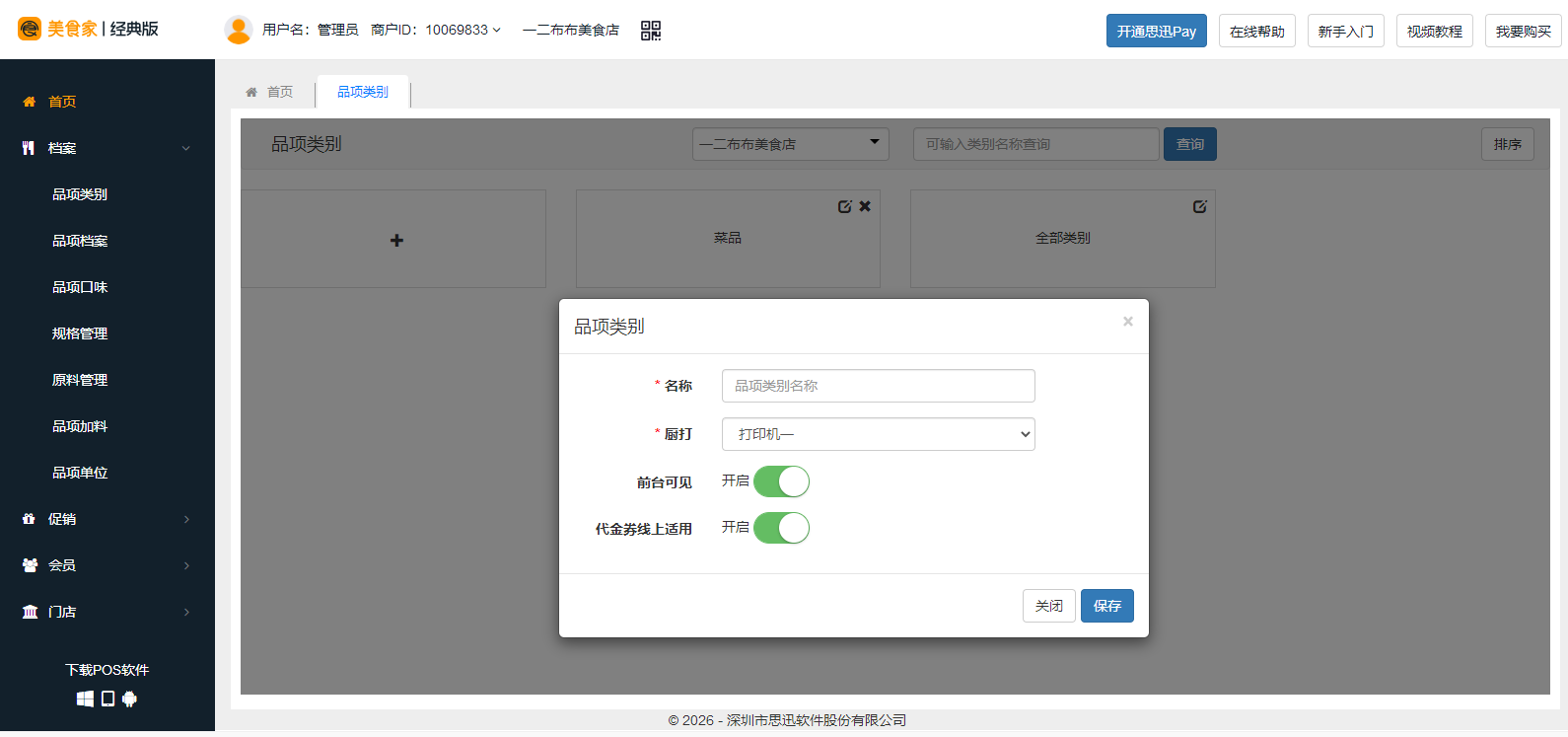Expand the 促销 sidebar section chevron
This screenshot has width=1568, height=737.
(x=186, y=519)
